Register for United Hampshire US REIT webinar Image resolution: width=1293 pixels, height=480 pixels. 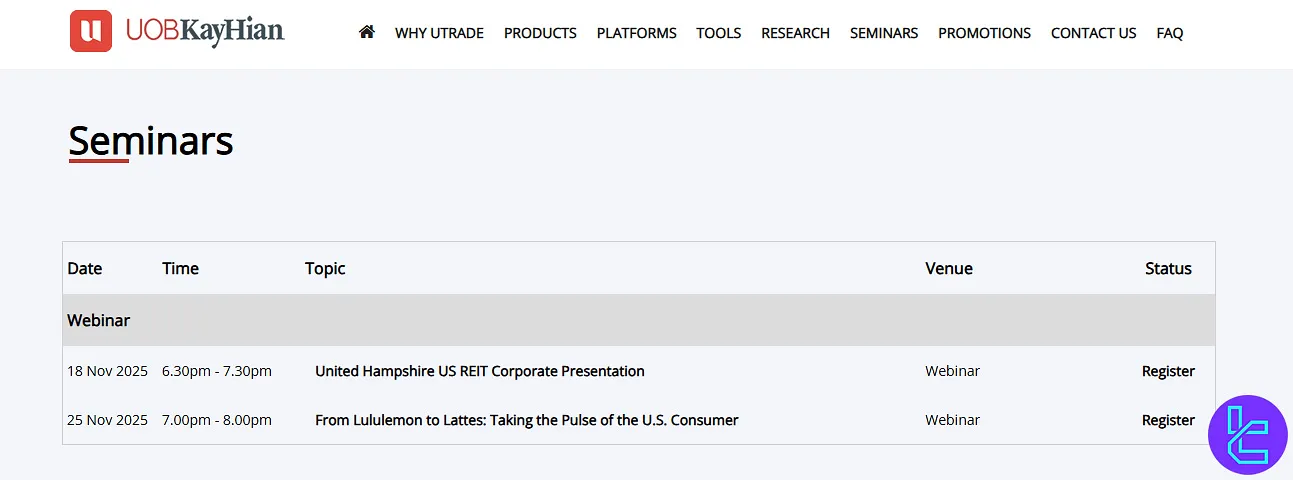pos(1168,371)
